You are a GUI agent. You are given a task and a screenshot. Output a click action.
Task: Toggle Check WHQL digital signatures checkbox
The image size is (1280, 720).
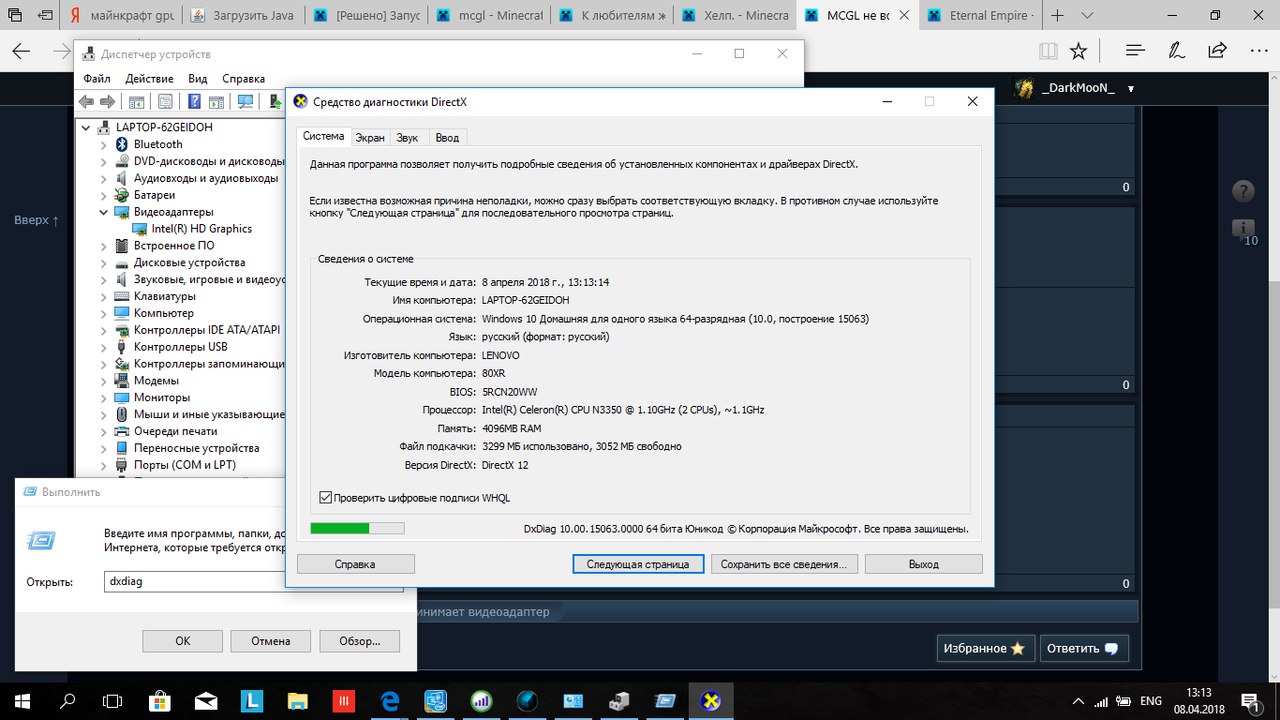tap(325, 498)
